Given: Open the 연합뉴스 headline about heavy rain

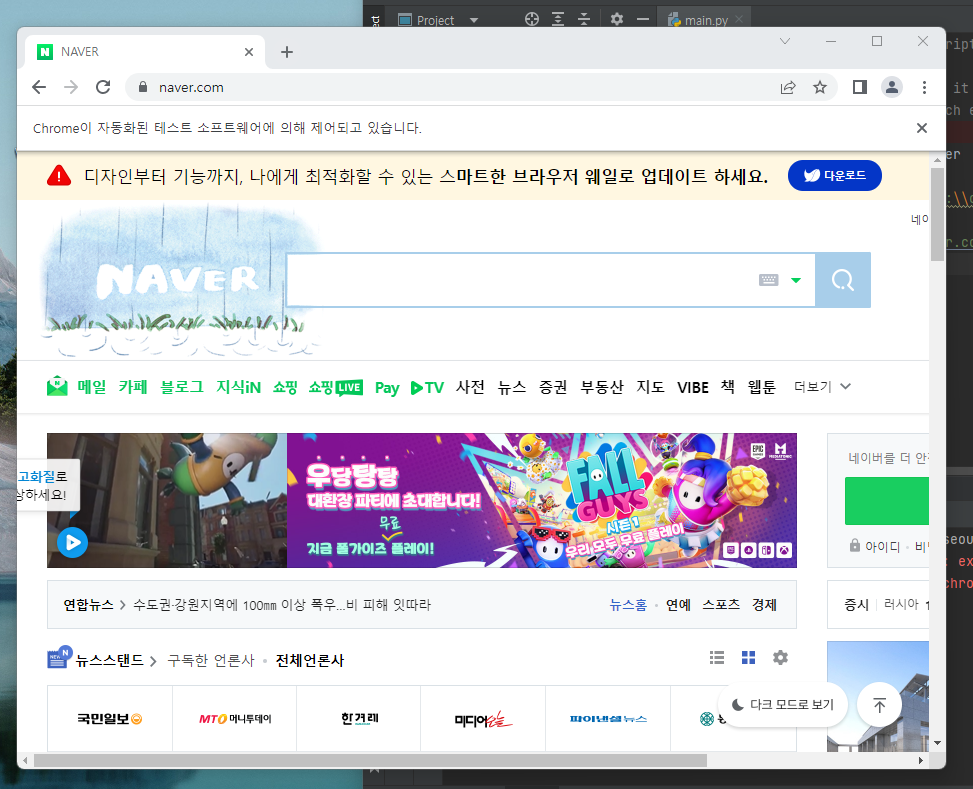Looking at the screenshot, I should [x=282, y=605].
